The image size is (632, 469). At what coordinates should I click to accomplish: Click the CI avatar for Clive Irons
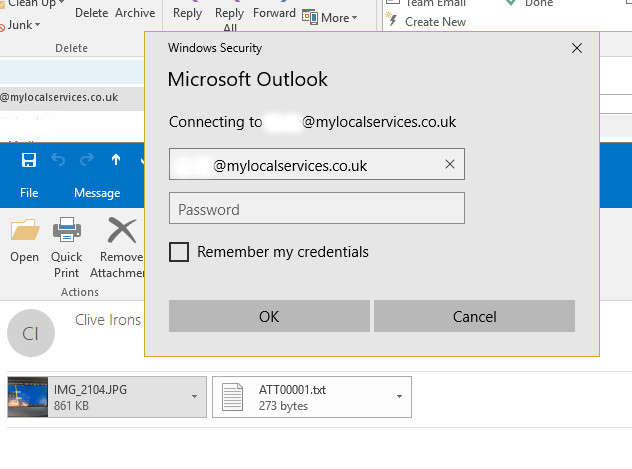tap(31, 333)
